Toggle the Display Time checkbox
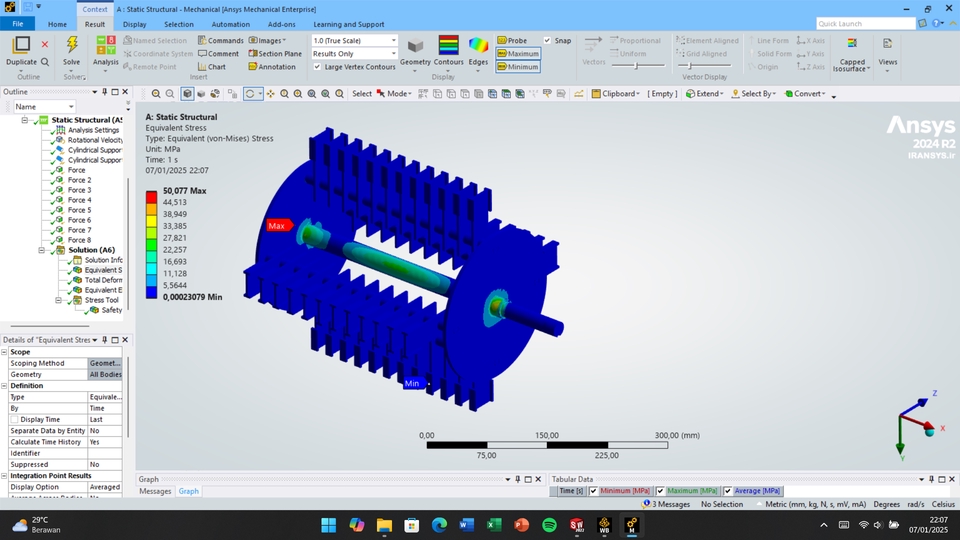This screenshot has width=960, height=540. 14,419
